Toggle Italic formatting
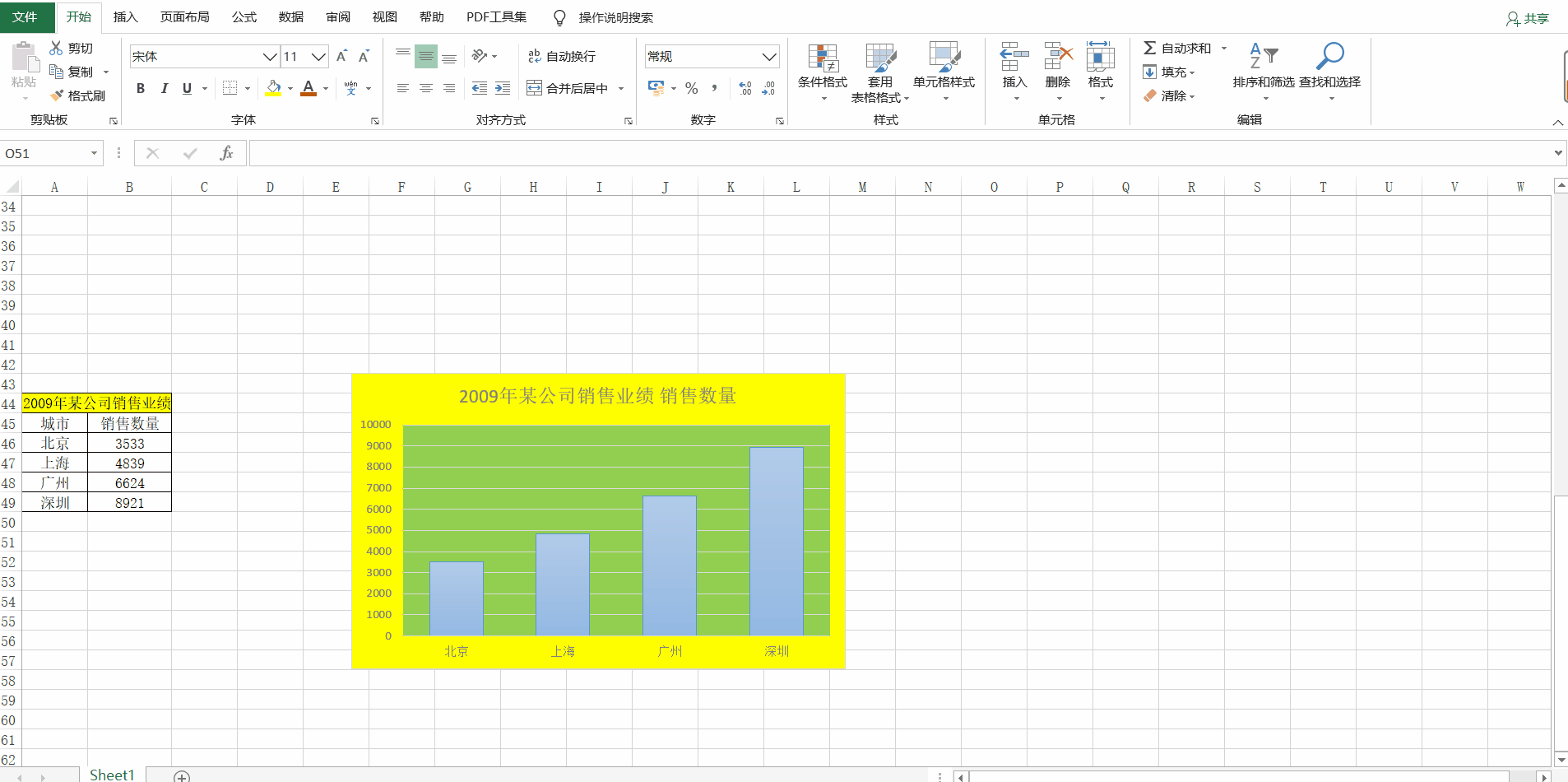1568x782 pixels. [x=164, y=88]
